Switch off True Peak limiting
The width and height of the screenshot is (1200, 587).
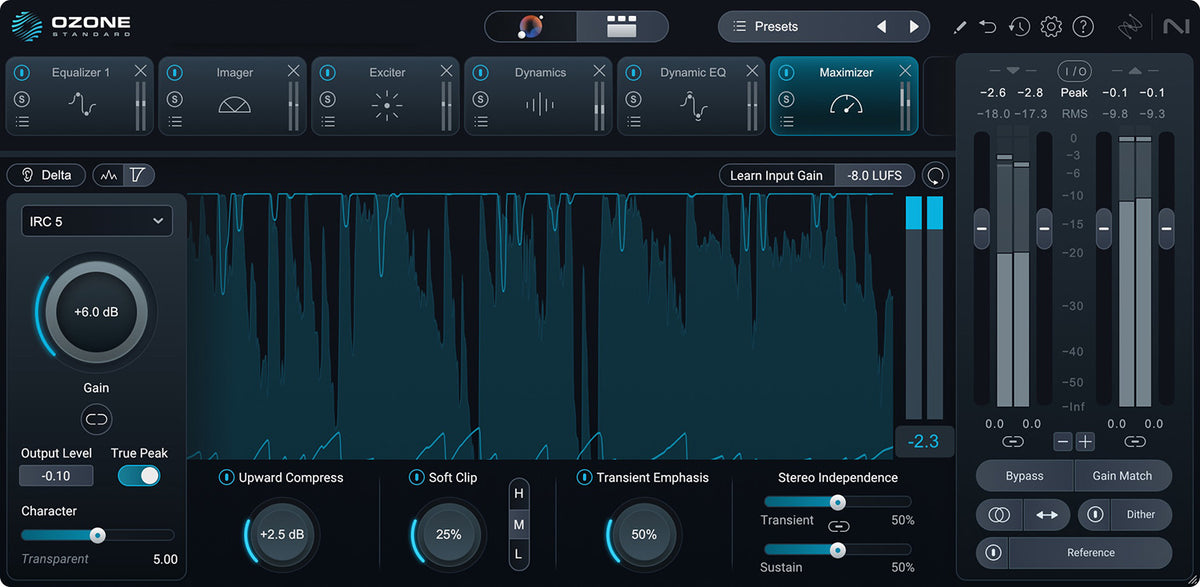click(x=139, y=476)
